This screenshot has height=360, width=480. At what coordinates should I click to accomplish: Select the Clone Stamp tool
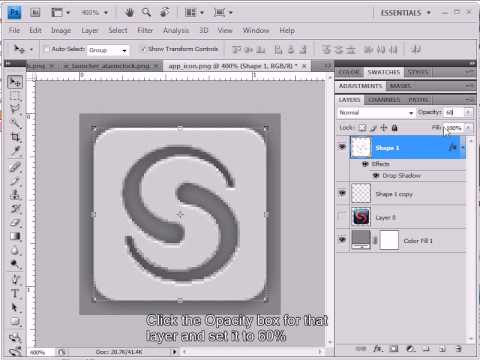(15, 195)
